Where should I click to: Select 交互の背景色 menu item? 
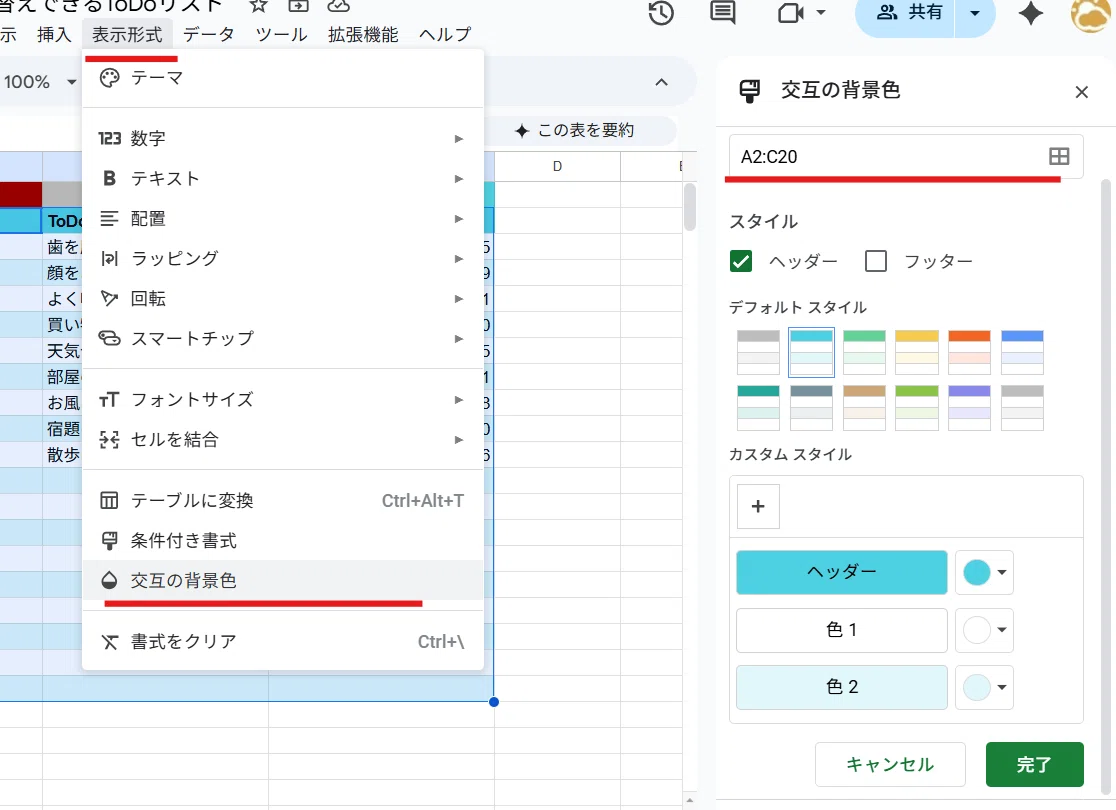pos(283,581)
